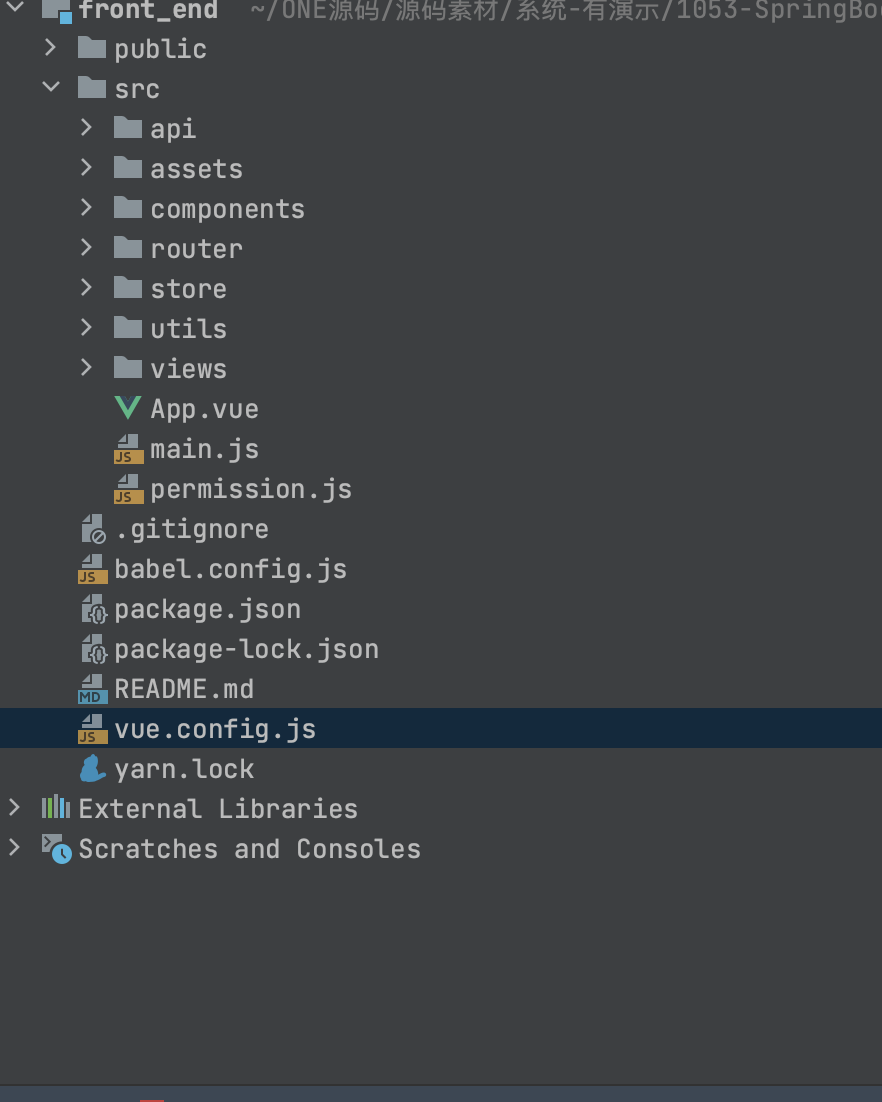Click the store folder icon

point(128,288)
